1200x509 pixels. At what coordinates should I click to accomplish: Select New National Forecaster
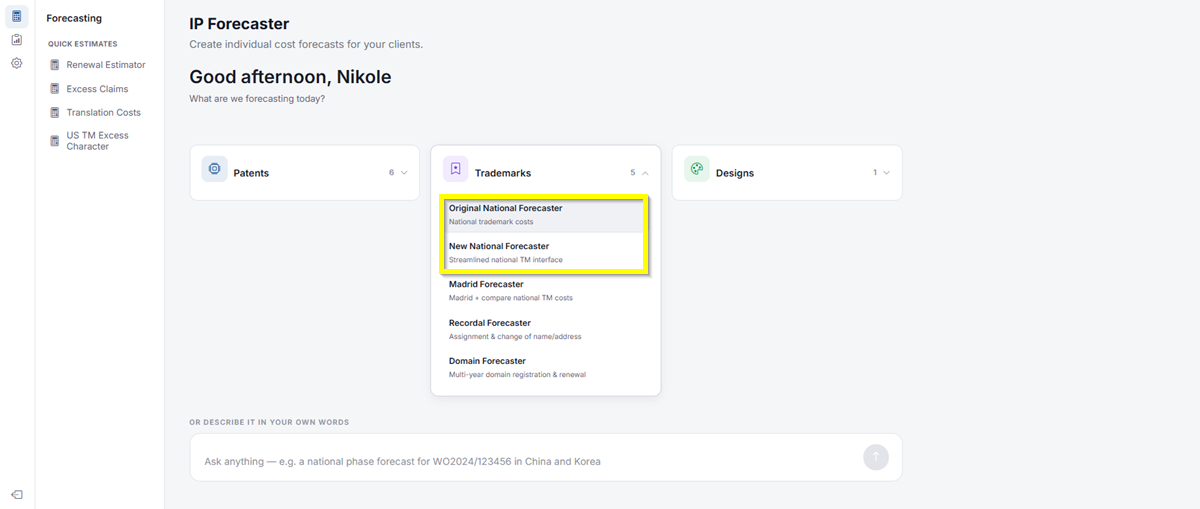coord(545,252)
